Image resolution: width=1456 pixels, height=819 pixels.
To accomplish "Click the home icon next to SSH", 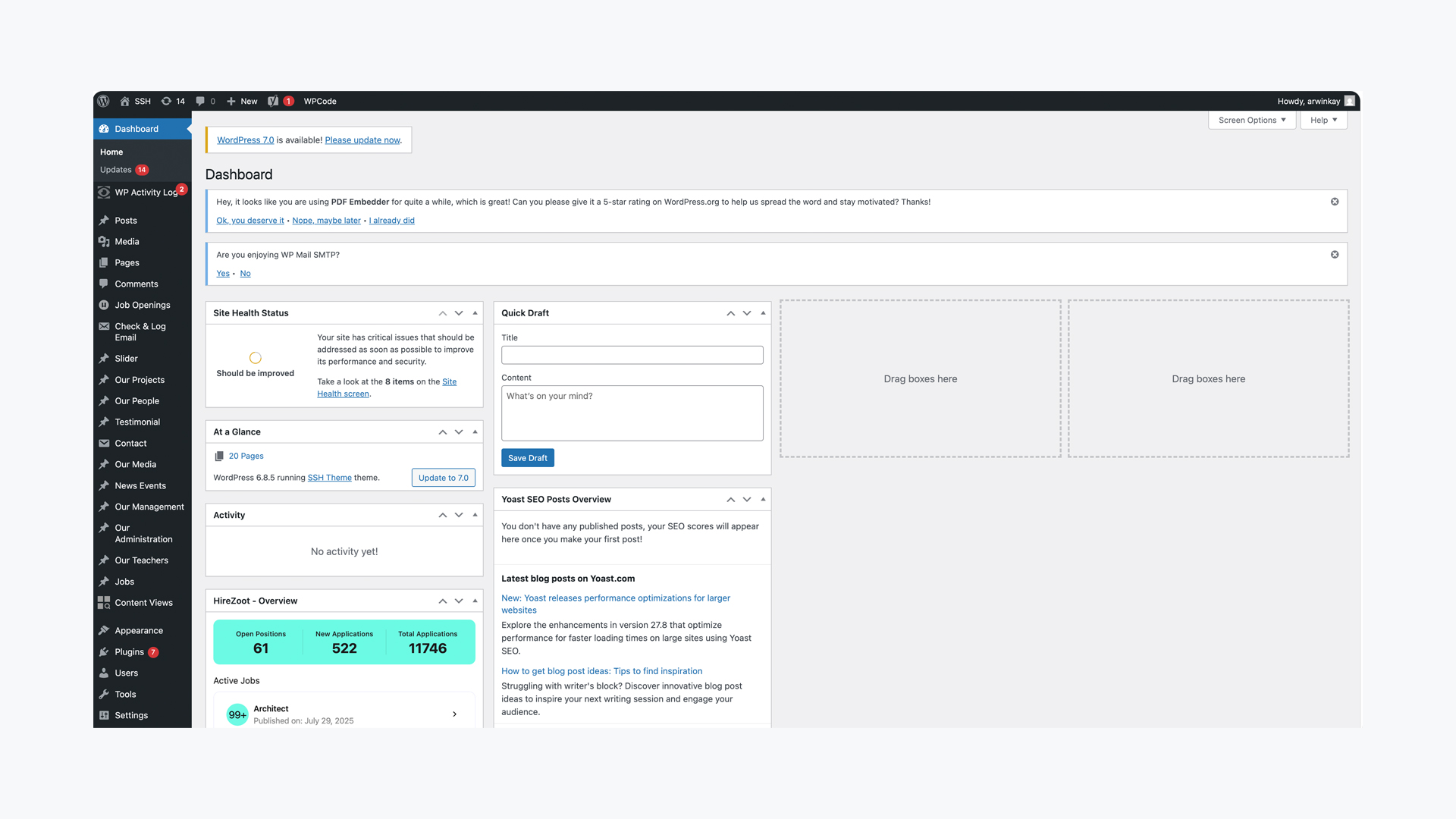I will point(124,101).
